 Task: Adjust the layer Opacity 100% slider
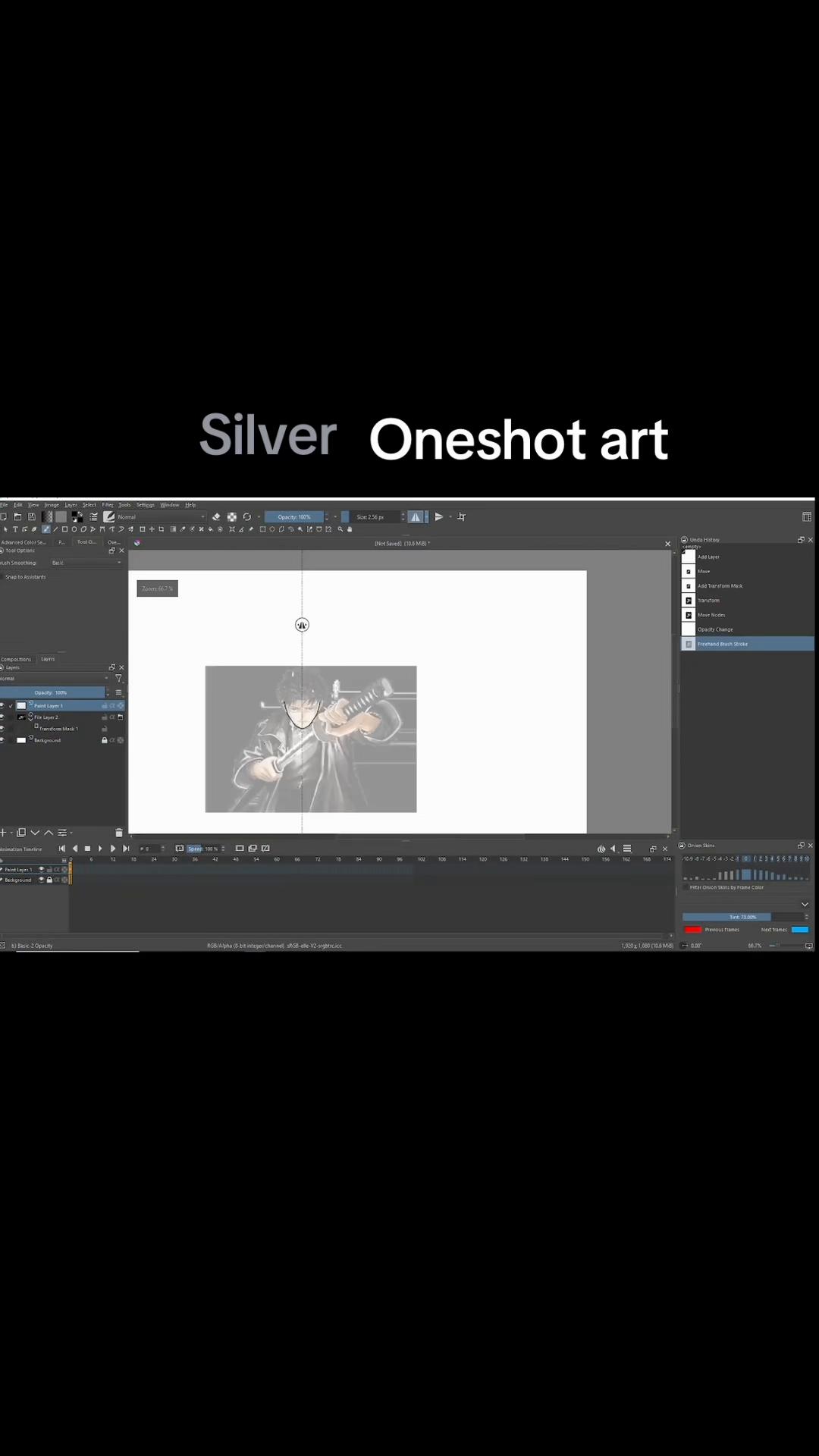coord(52,692)
